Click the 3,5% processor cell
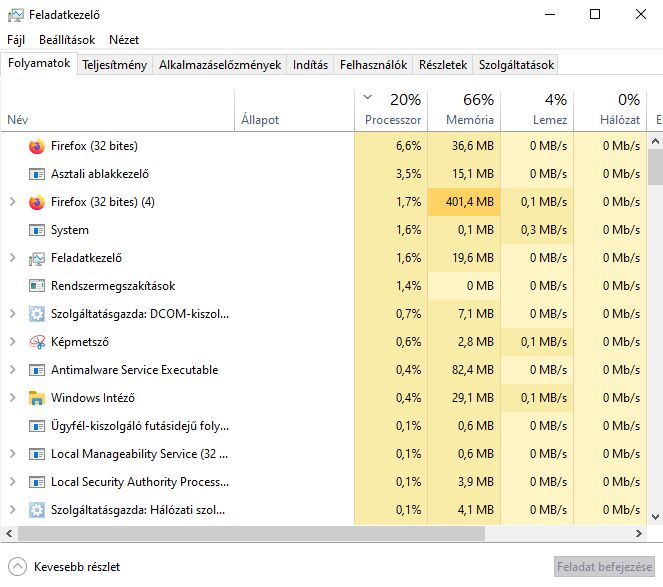Viewport: 663px width, 587px height. click(391, 174)
